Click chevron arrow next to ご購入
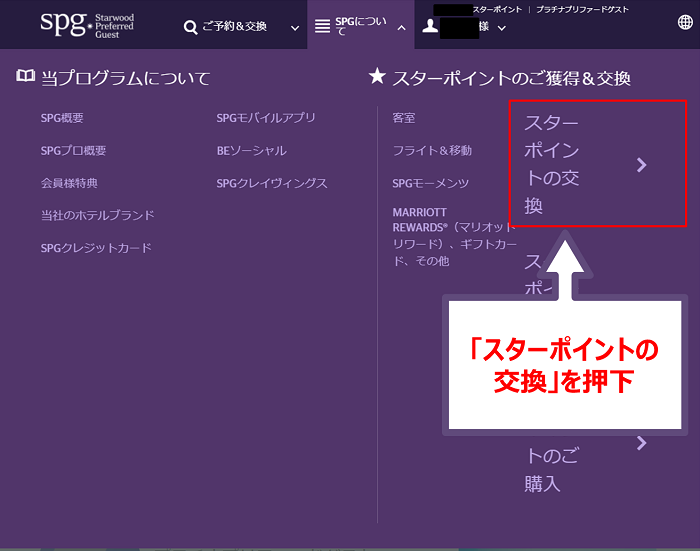The width and height of the screenshot is (700, 551). [642, 443]
